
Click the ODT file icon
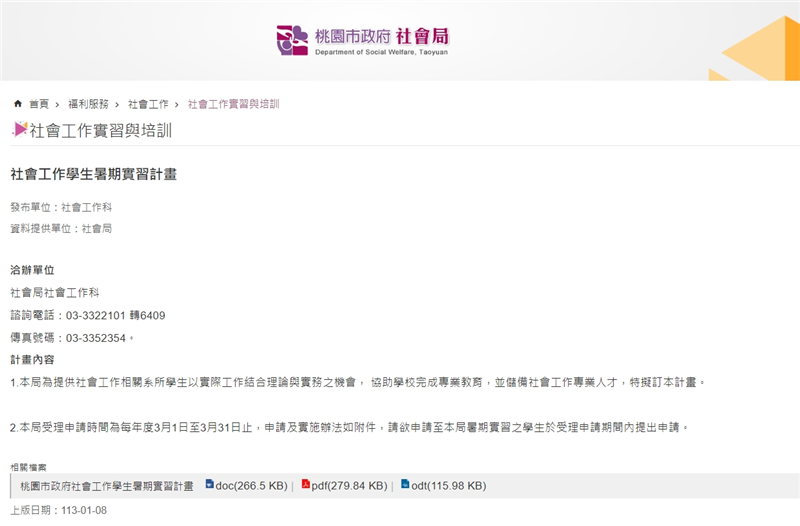click(x=405, y=484)
